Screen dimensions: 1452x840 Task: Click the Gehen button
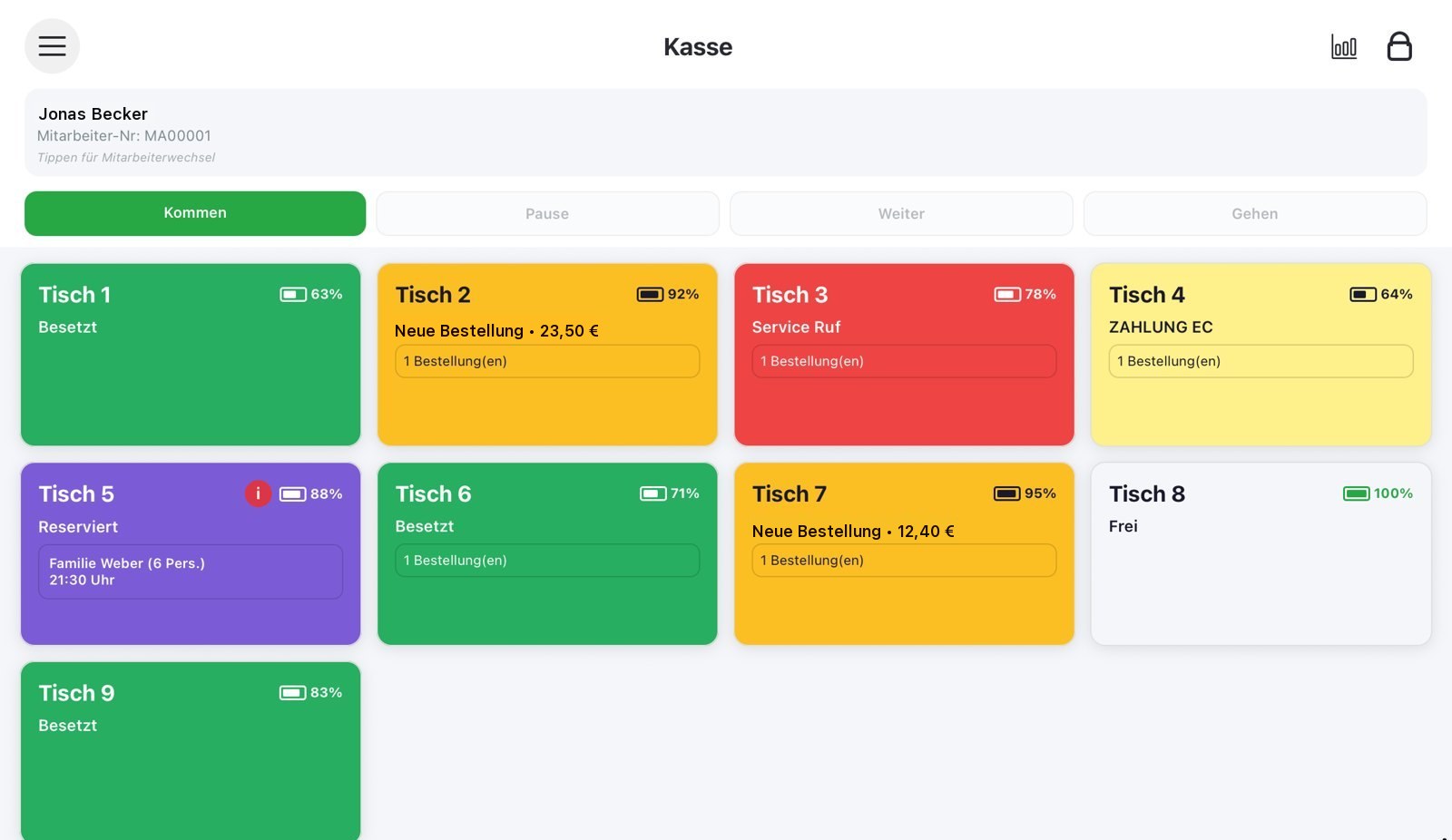click(1255, 214)
